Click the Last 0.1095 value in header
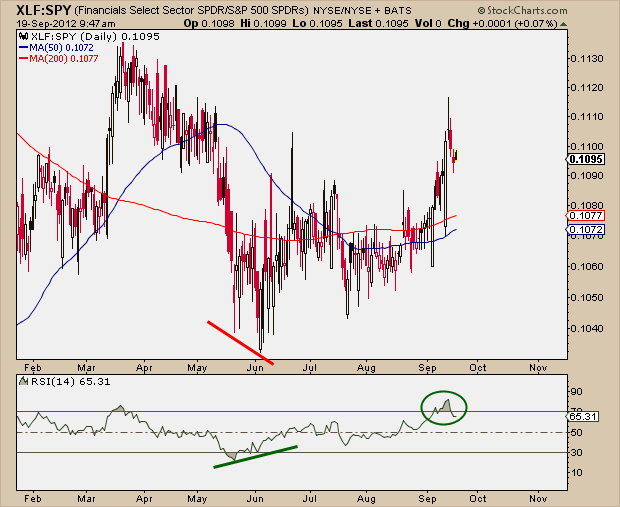The width and height of the screenshot is (620, 507). [x=378, y=23]
